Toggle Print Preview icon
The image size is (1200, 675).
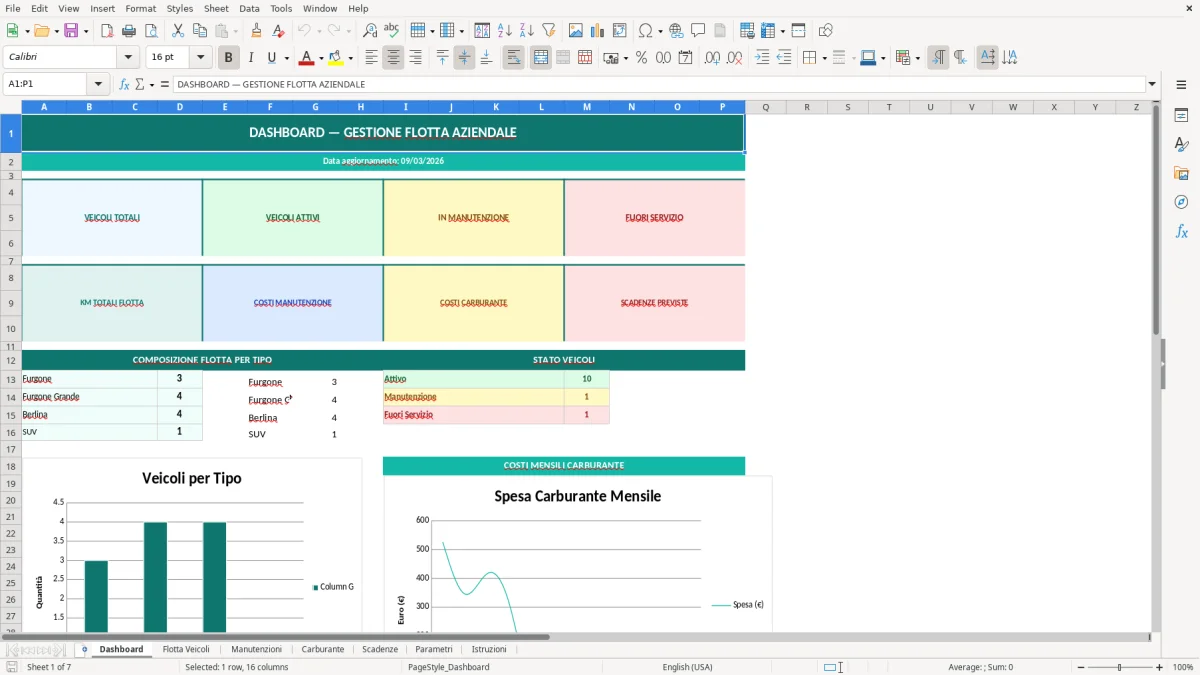coord(151,31)
